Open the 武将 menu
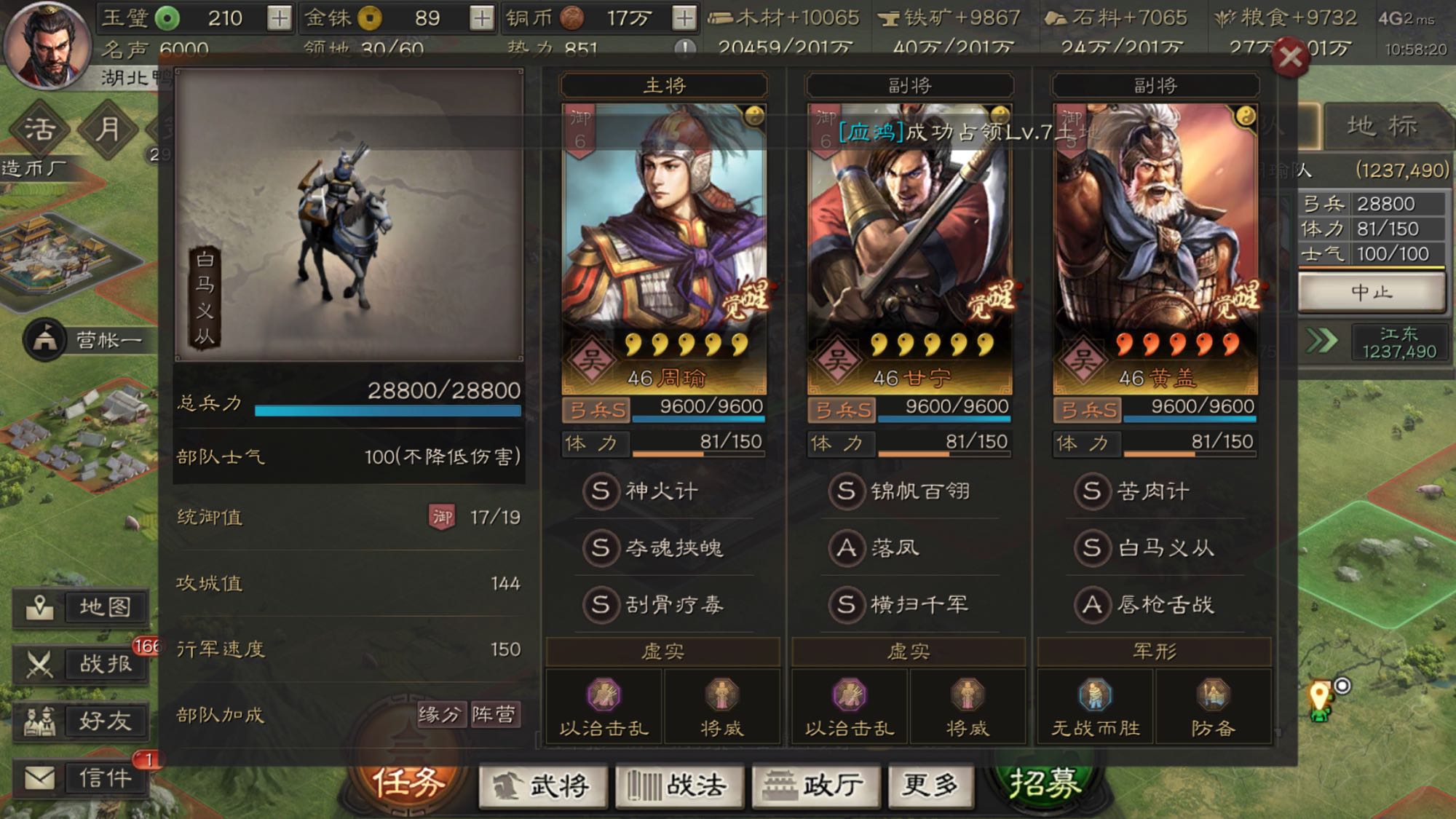1456x819 pixels. coord(542,785)
